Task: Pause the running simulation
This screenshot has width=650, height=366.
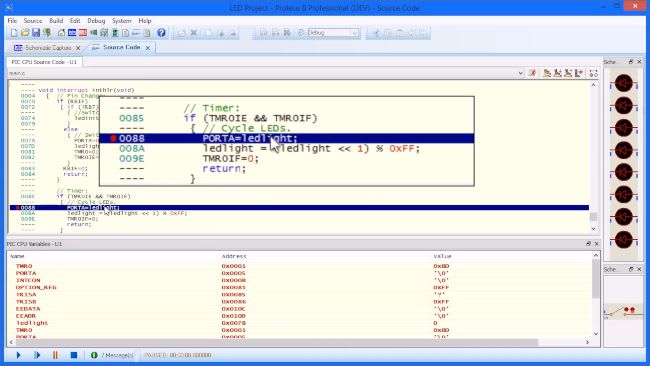Action: [55, 355]
